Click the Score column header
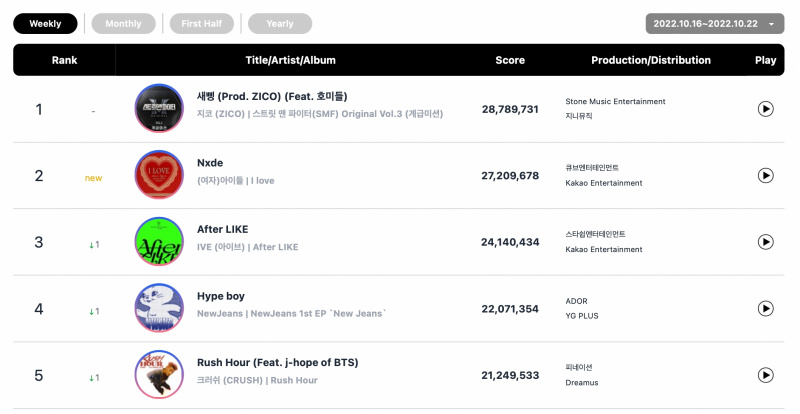800x414 pixels. [510, 60]
